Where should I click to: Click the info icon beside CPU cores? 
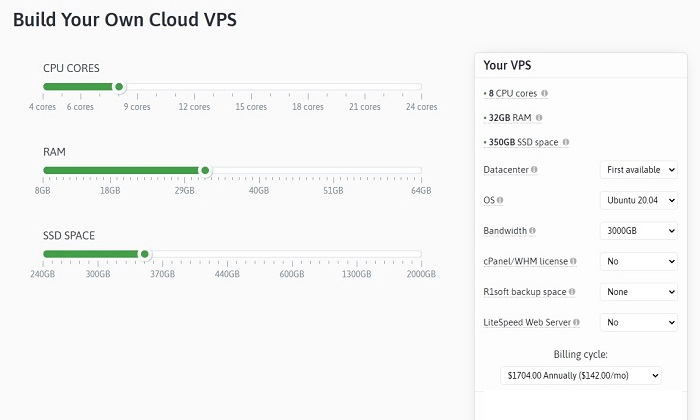coord(544,93)
